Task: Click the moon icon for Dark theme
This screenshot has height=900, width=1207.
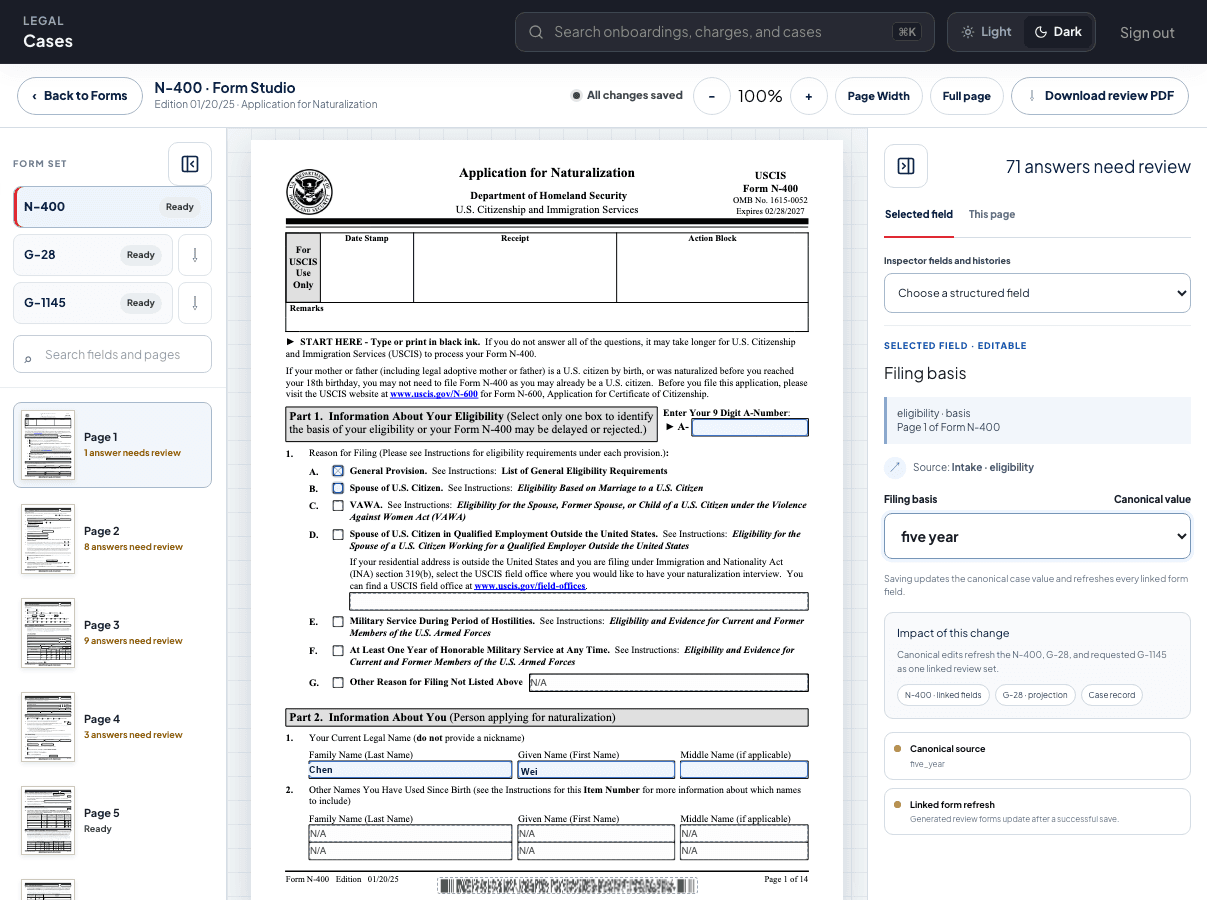Action: point(1041,32)
